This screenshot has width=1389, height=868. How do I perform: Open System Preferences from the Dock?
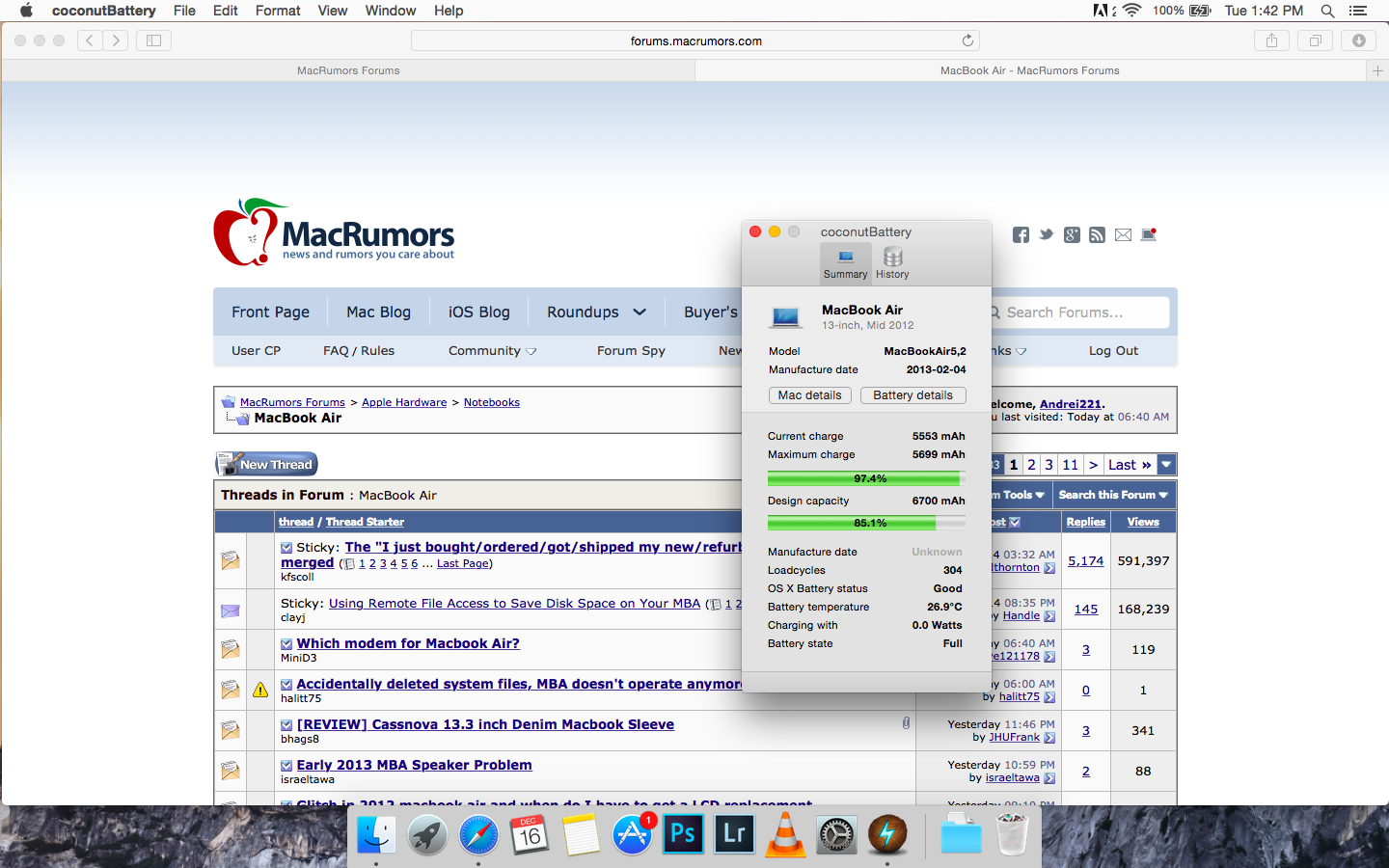[836, 834]
